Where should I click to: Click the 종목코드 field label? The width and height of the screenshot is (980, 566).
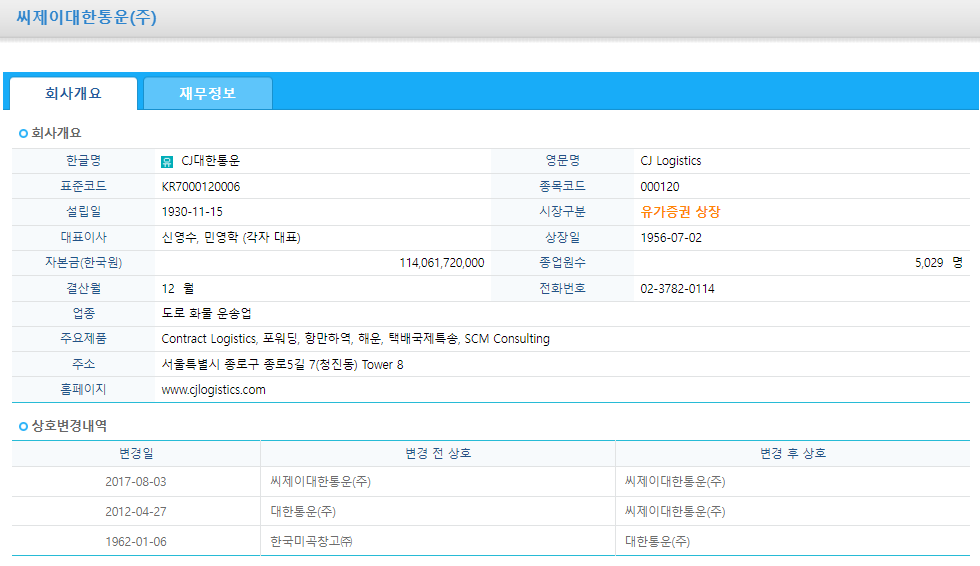click(x=562, y=186)
